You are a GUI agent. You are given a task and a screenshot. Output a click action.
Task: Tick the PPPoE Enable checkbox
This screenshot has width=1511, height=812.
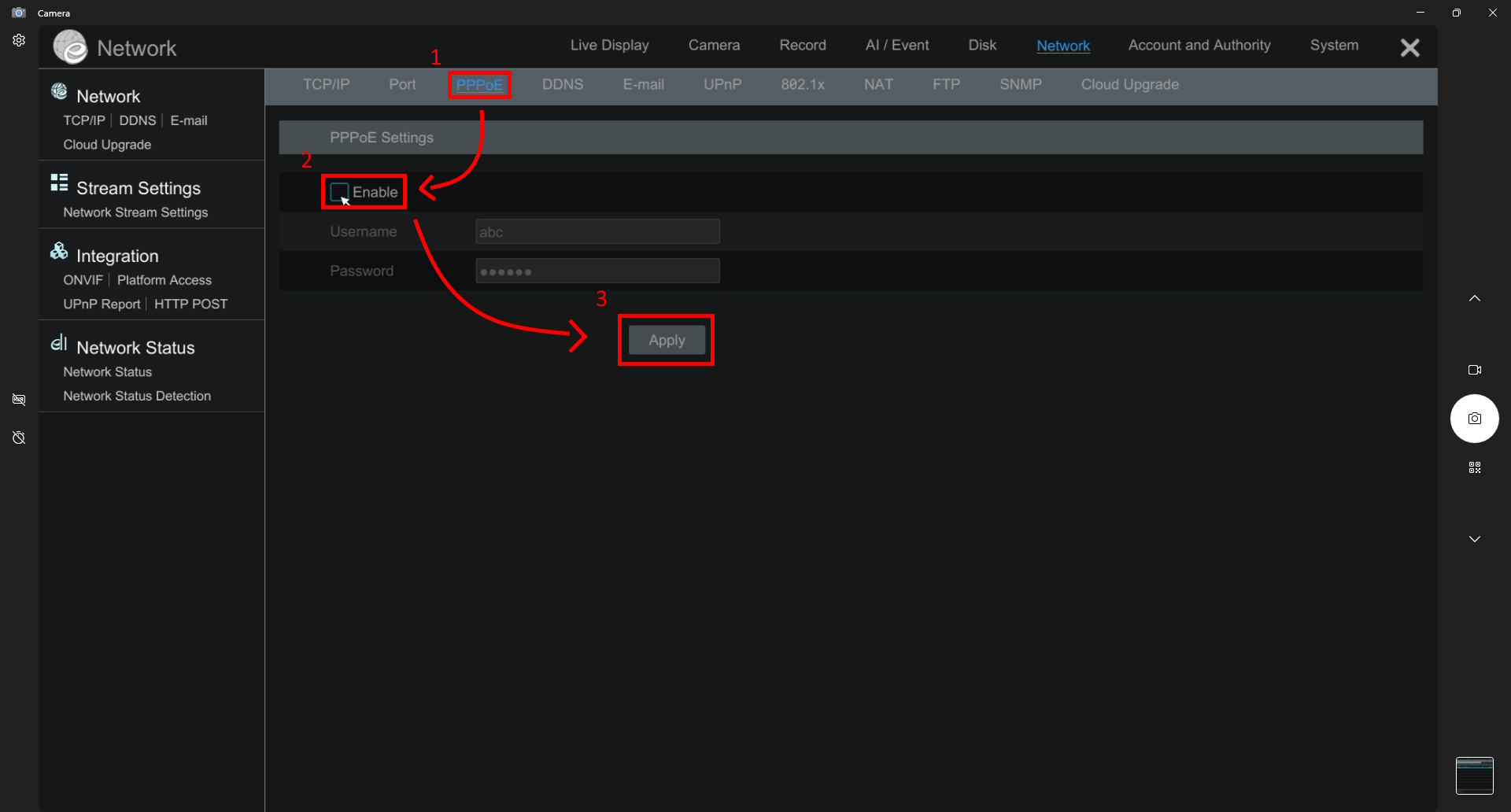coord(339,192)
